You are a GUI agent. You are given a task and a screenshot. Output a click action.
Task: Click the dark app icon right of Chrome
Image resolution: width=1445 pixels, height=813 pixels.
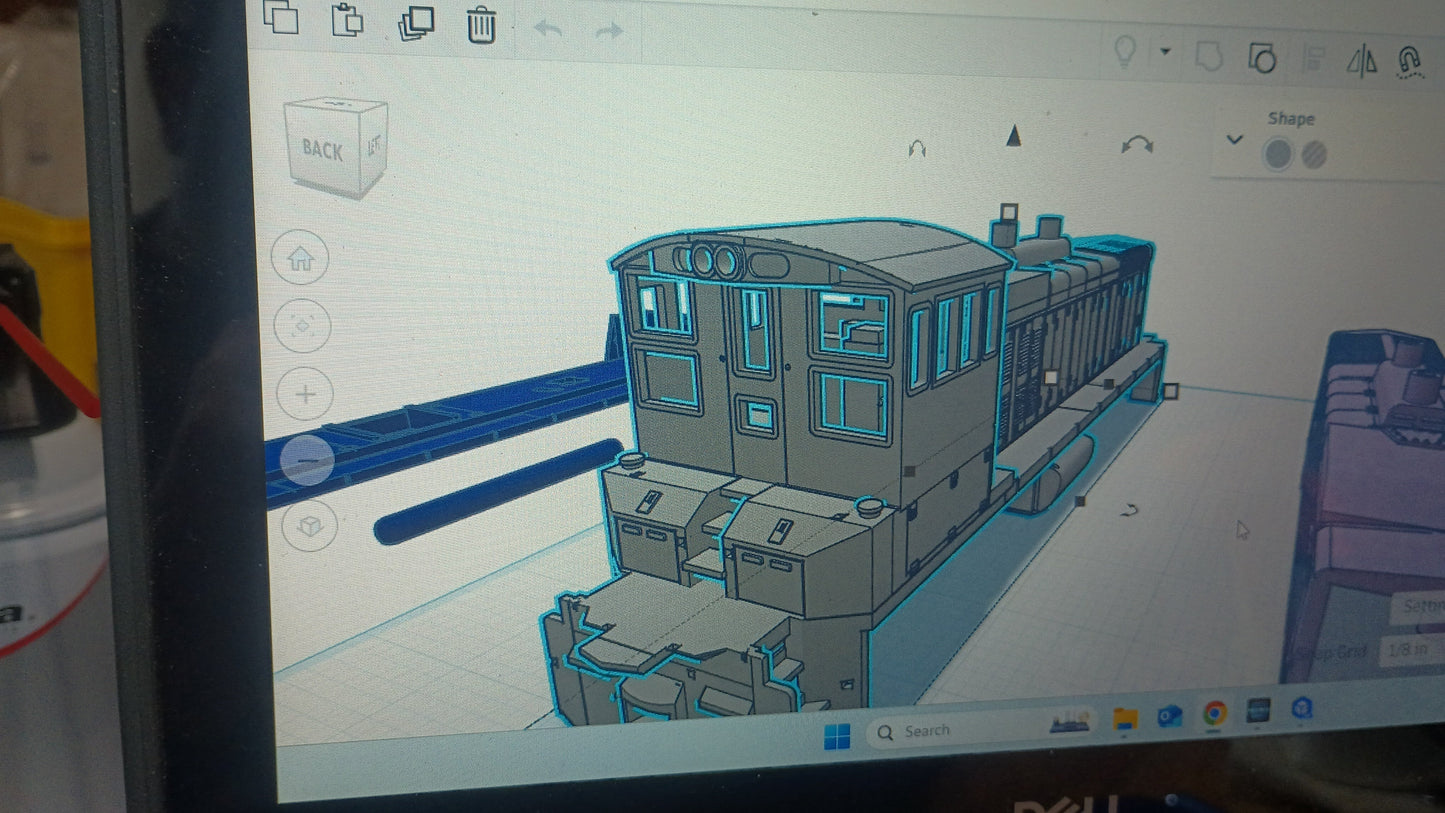(x=1258, y=711)
